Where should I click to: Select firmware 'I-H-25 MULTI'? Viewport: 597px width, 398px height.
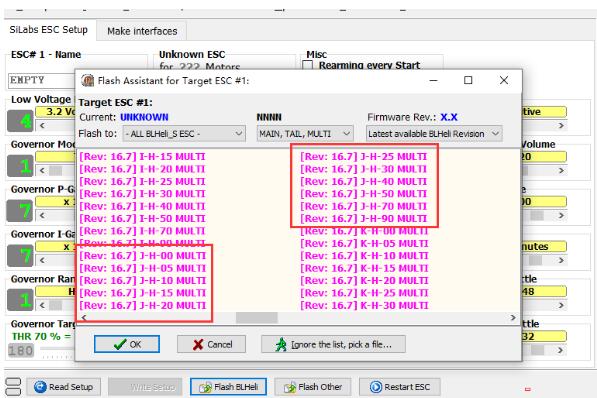142,182
